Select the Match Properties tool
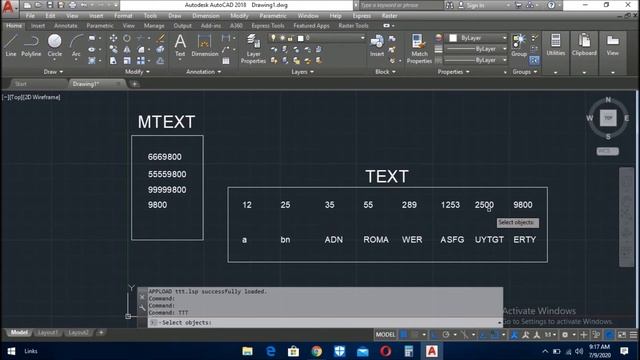Viewport: 640px width, 360px height. click(x=419, y=49)
